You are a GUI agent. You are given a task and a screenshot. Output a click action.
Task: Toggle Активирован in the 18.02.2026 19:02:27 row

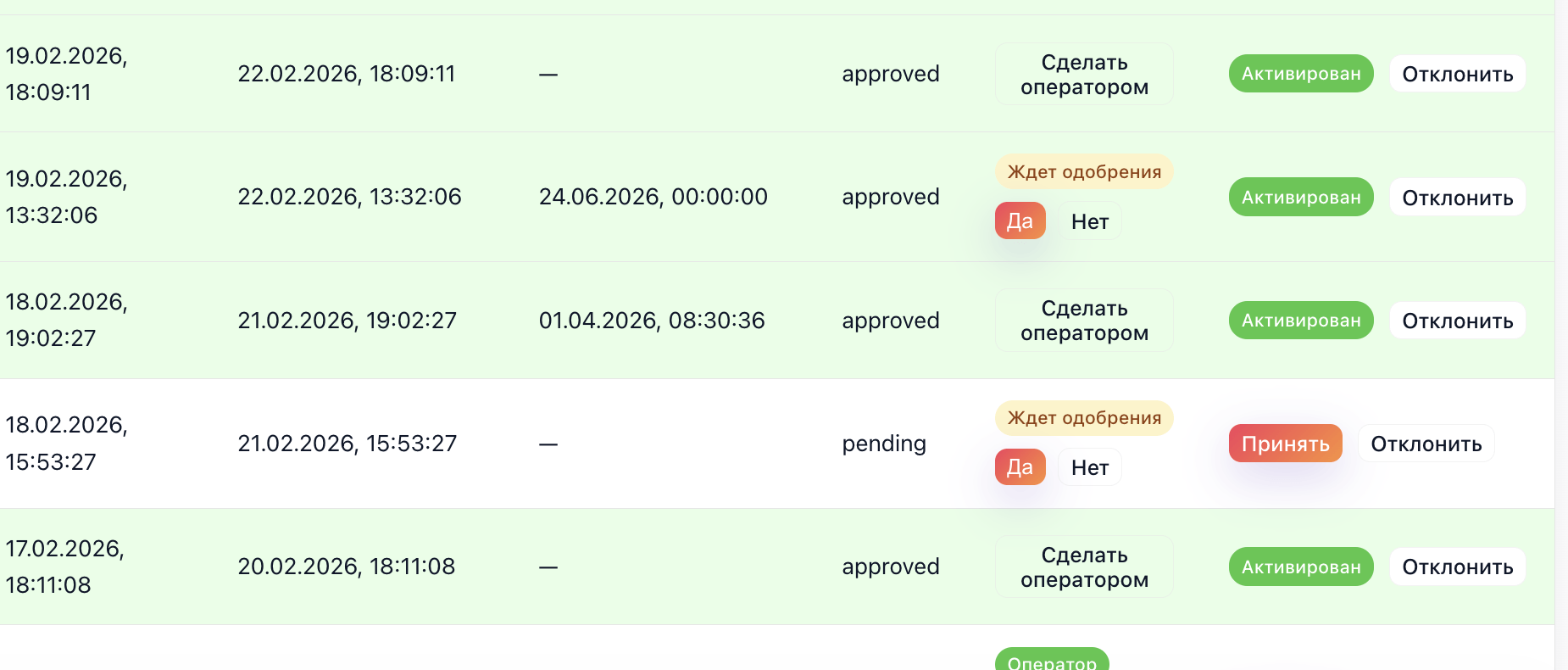point(1300,321)
